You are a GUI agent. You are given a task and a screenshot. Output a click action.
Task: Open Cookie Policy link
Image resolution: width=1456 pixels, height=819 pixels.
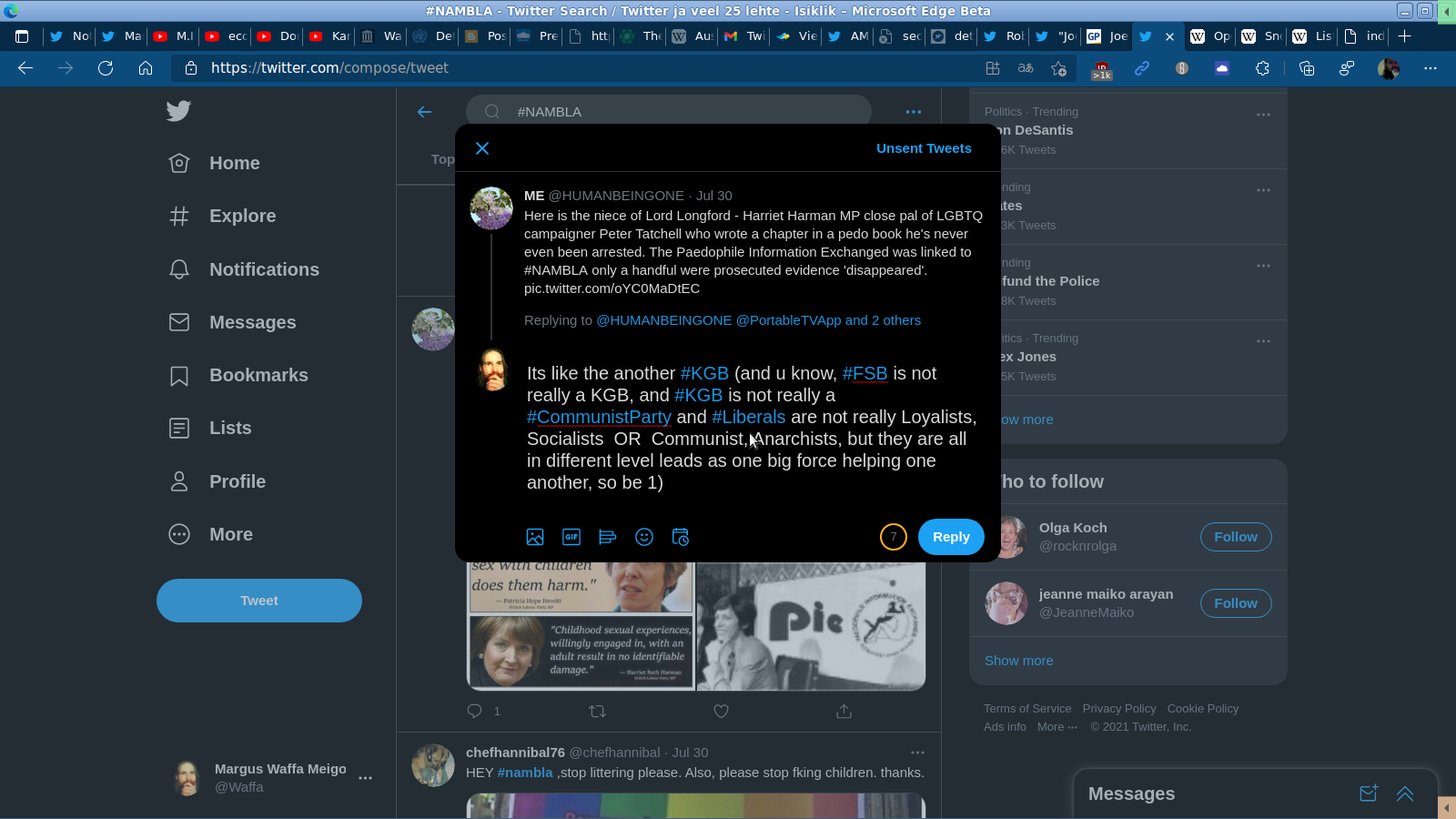click(1203, 709)
